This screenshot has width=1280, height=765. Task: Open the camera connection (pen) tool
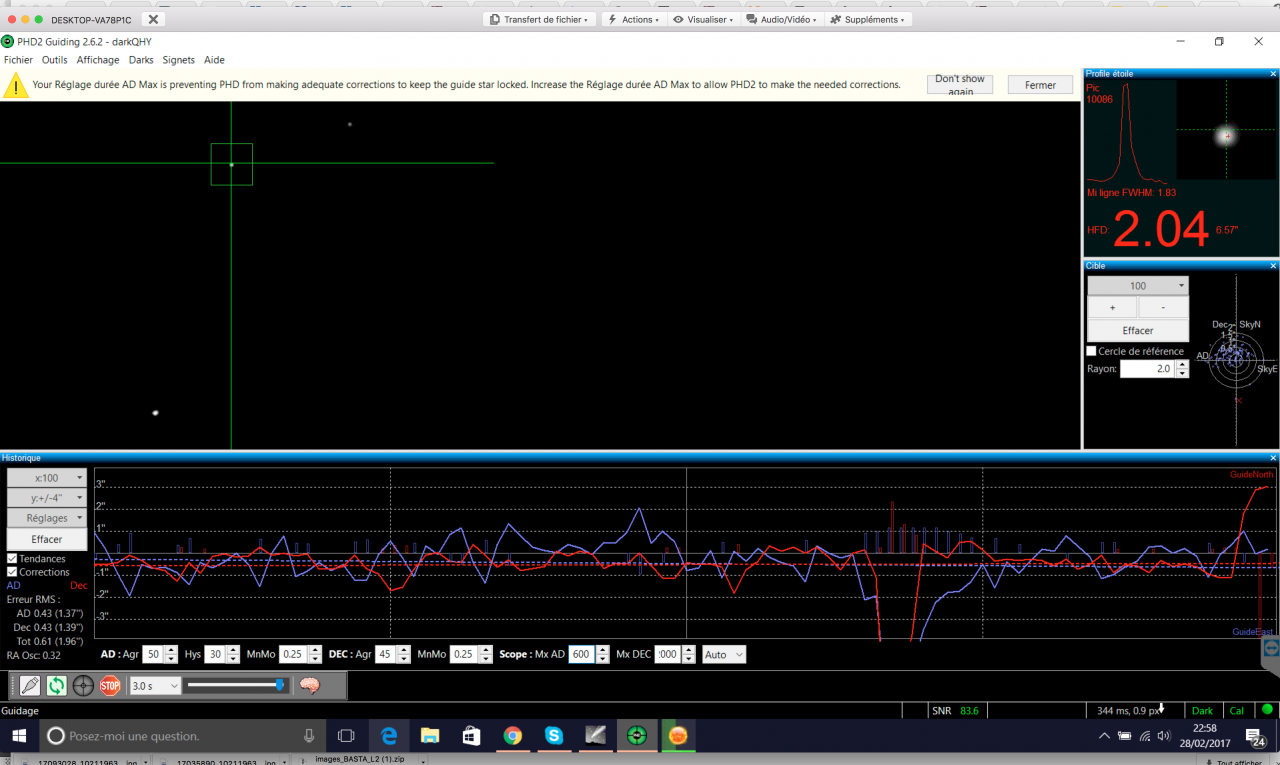(x=29, y=685)
